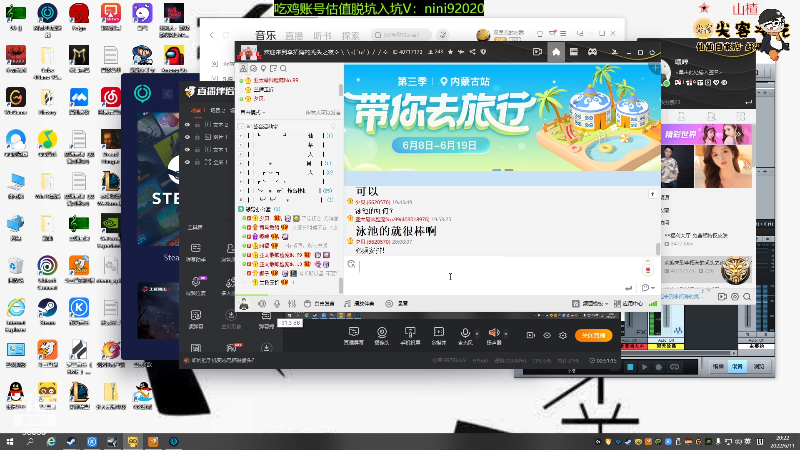Click the back arrow in the blue launcher window
The image size is (800, 450).
(168, 94)
